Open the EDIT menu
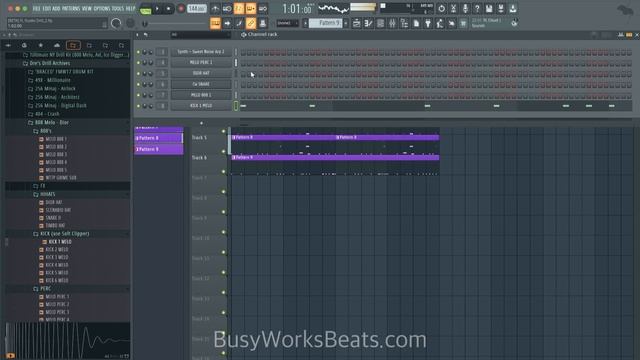Viewport: 640px width, 360px height. [47, 8]
